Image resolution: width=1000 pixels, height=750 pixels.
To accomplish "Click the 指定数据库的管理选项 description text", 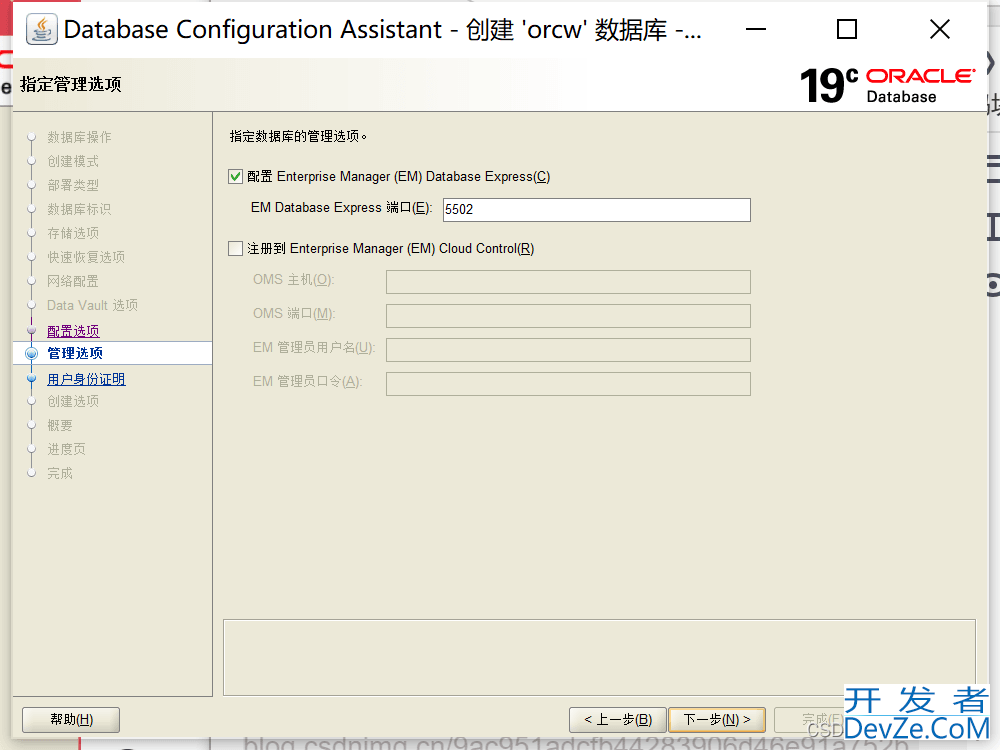I will pyautogui.click(x=298, y=136).
